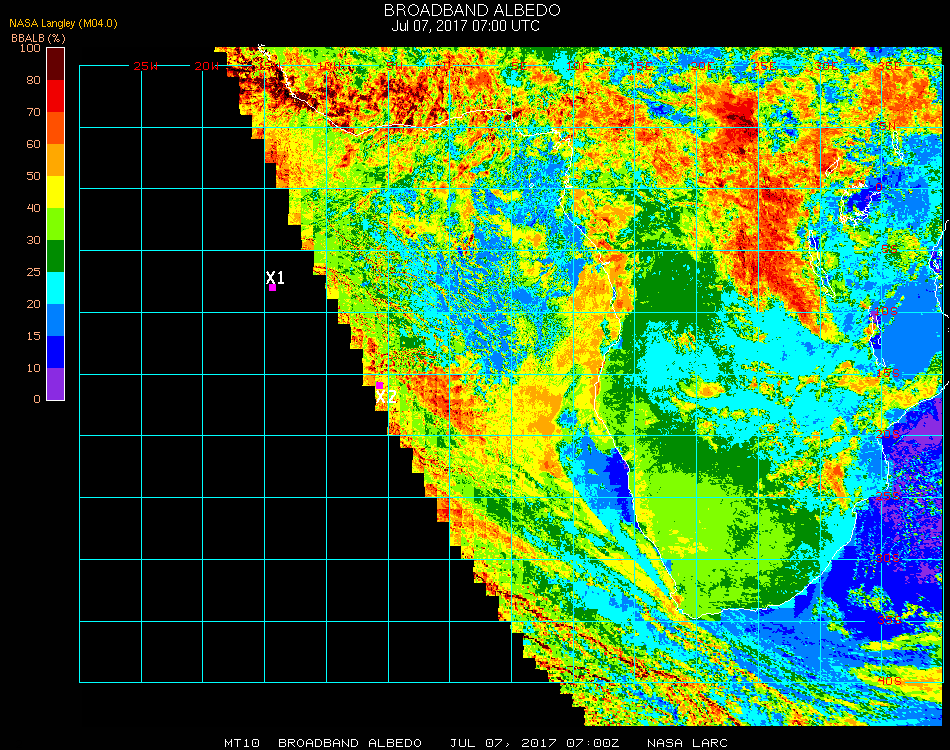950x750 pixels.
Task: Click the legend value '80'
Action: (33, 80)
